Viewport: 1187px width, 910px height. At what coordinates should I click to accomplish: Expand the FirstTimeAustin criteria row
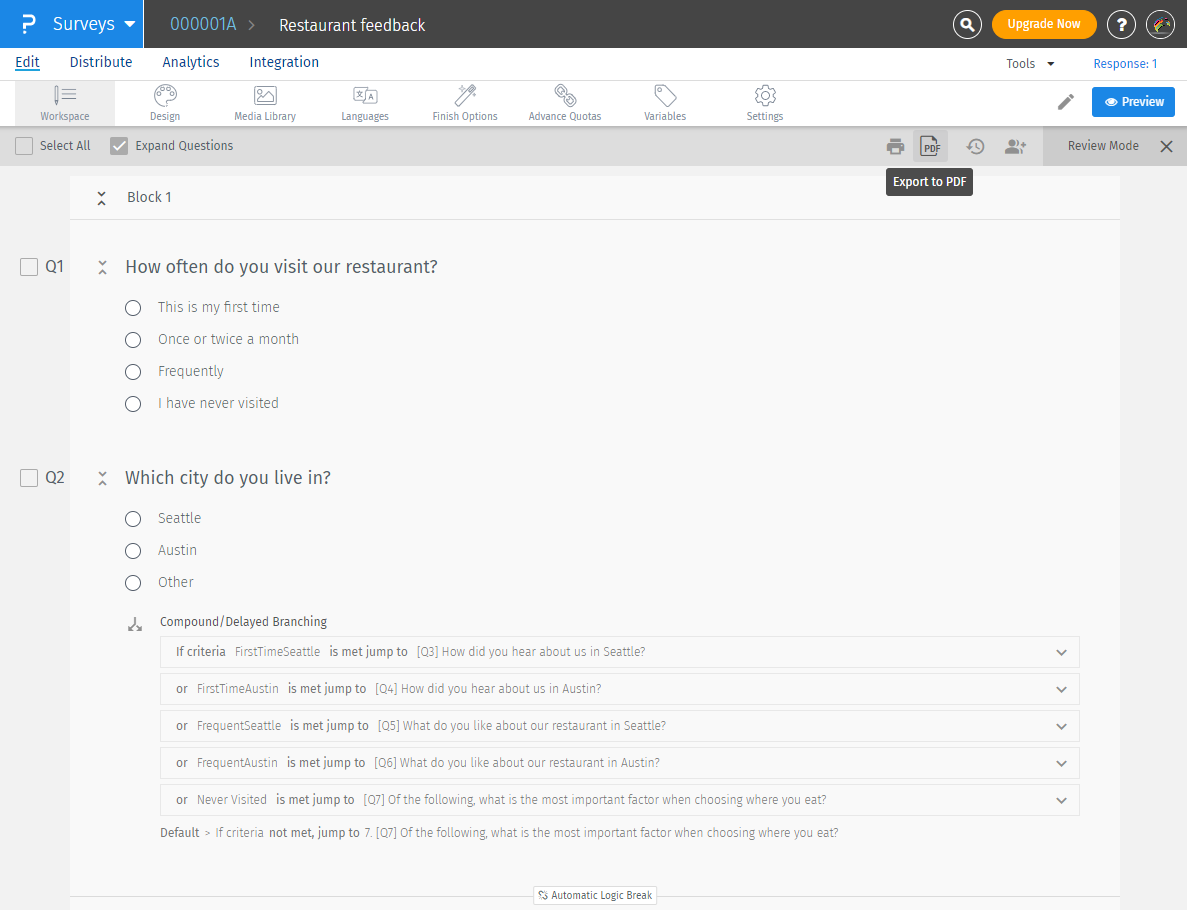pyautogui.click(x=1061, y=690)
